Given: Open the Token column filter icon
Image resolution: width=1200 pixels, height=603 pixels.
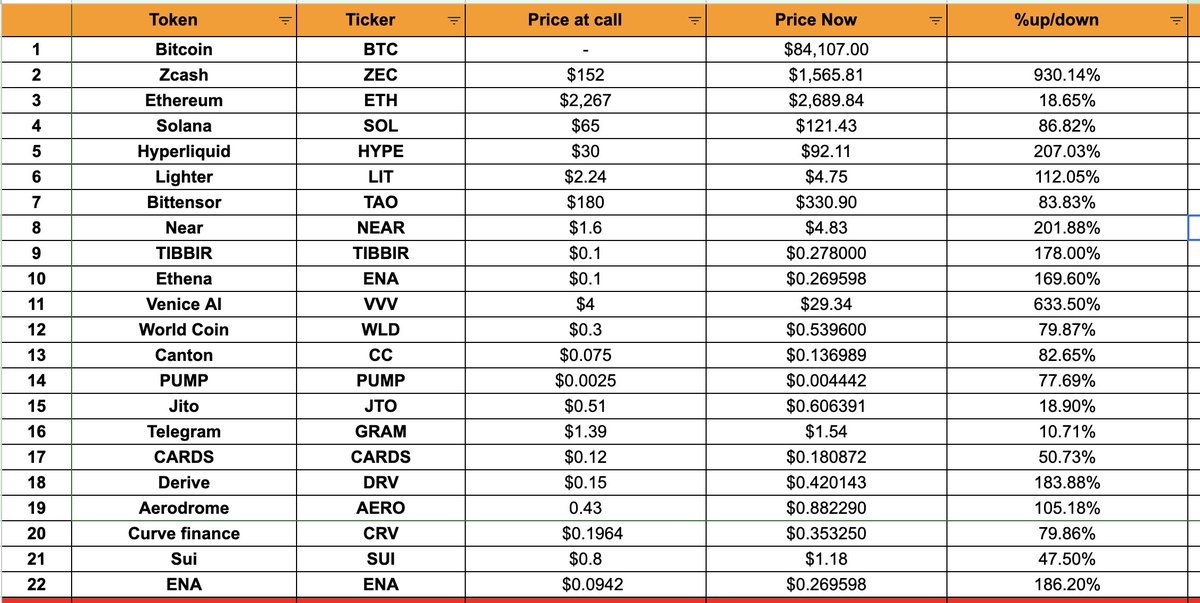Looking at the screenshot, I should [x=285, y=20].
